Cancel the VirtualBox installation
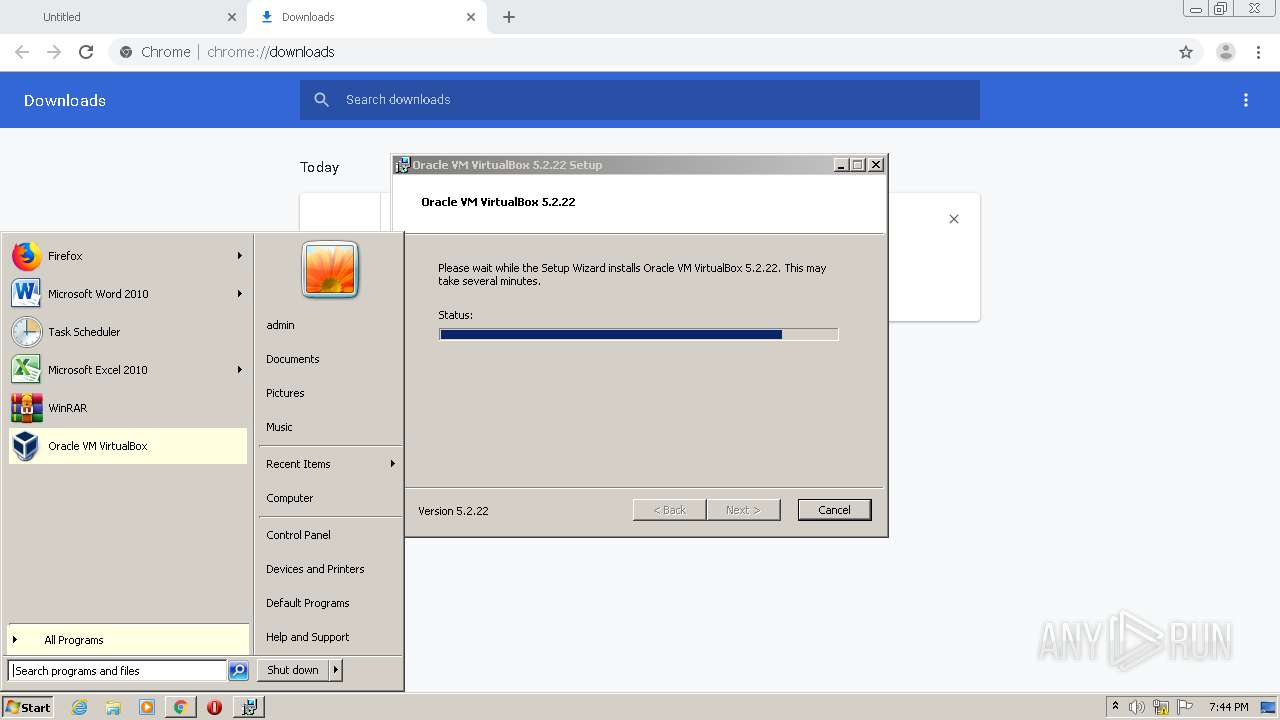Viewport: 1280px width, 720px height. click(834, 510)
